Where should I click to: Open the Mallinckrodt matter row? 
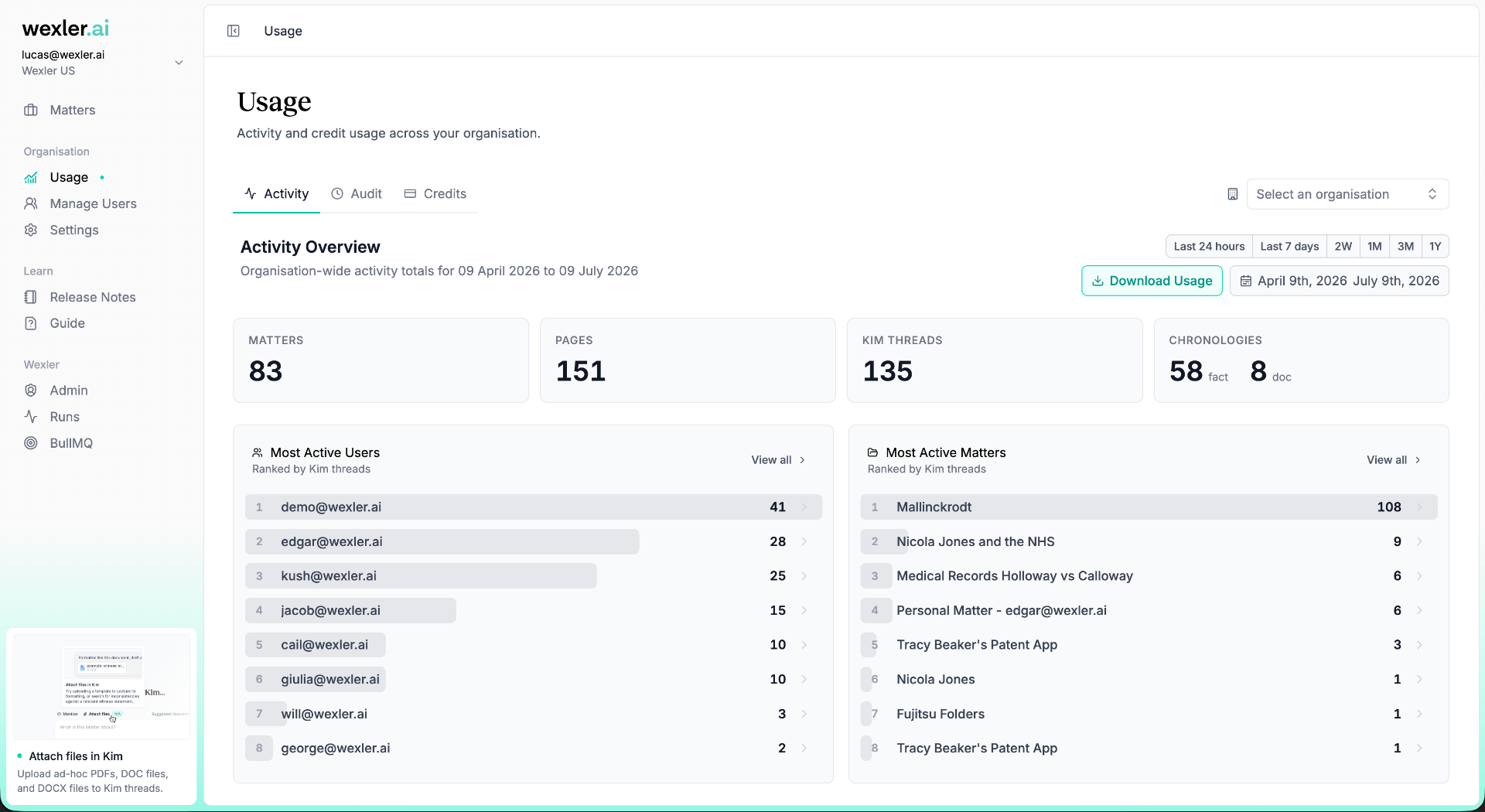[1149, 507]
